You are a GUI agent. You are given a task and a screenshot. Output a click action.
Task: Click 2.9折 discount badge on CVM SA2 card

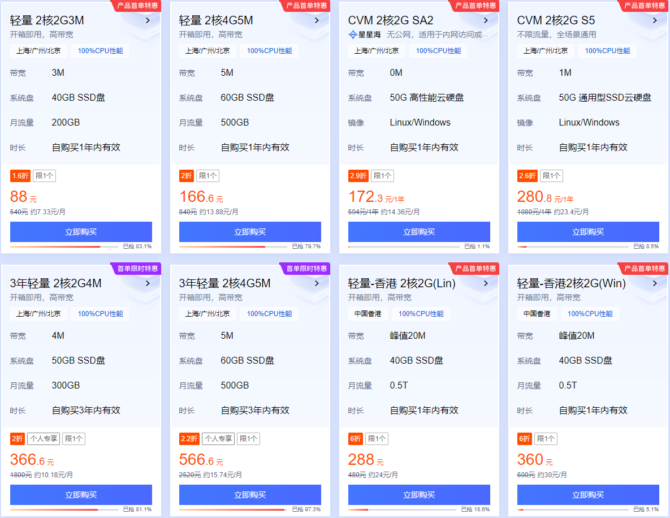click(x=358, y=175)
